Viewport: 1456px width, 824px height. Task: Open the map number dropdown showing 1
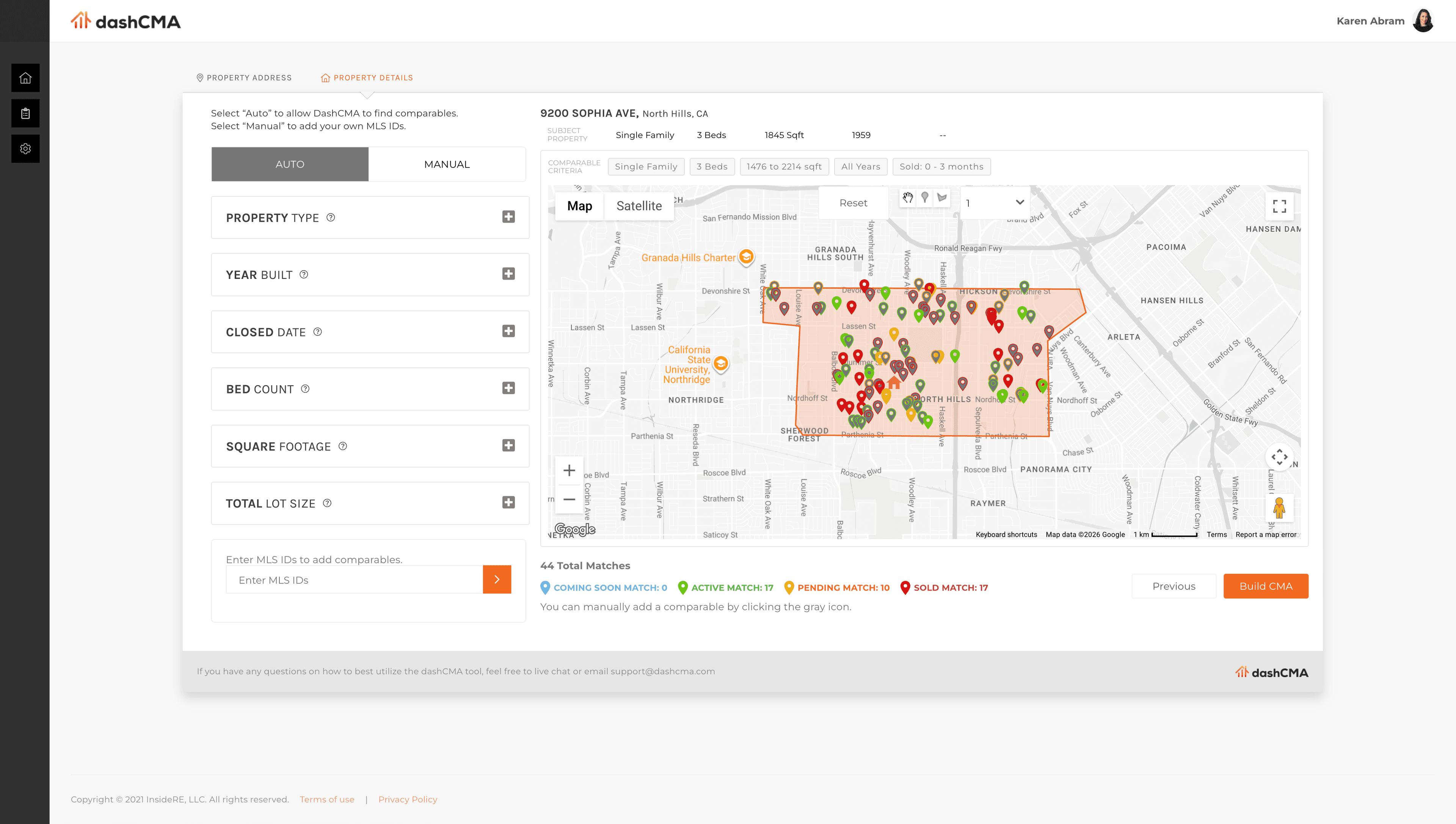[x=995, y=203]
